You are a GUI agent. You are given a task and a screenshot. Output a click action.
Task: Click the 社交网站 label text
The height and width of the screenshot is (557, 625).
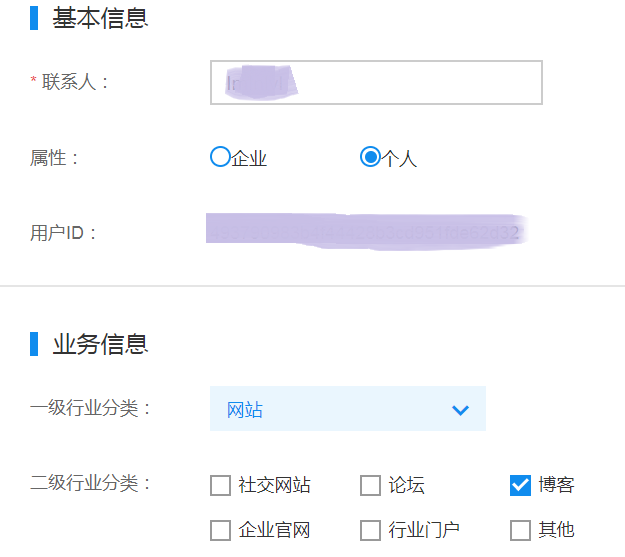(274, 485)
